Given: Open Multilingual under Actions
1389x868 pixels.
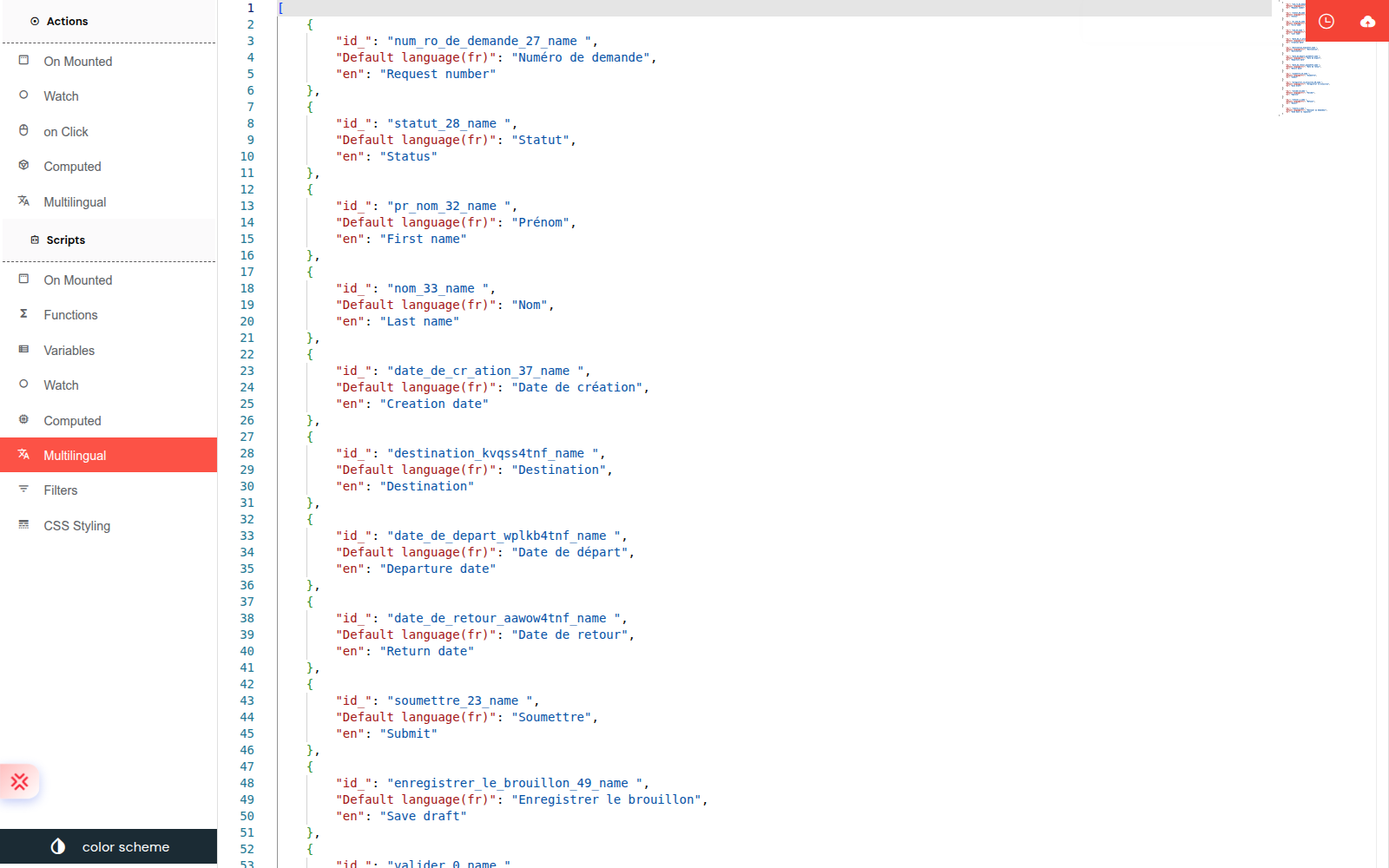Looking at the screenshot, I should (x=109, y=202).
